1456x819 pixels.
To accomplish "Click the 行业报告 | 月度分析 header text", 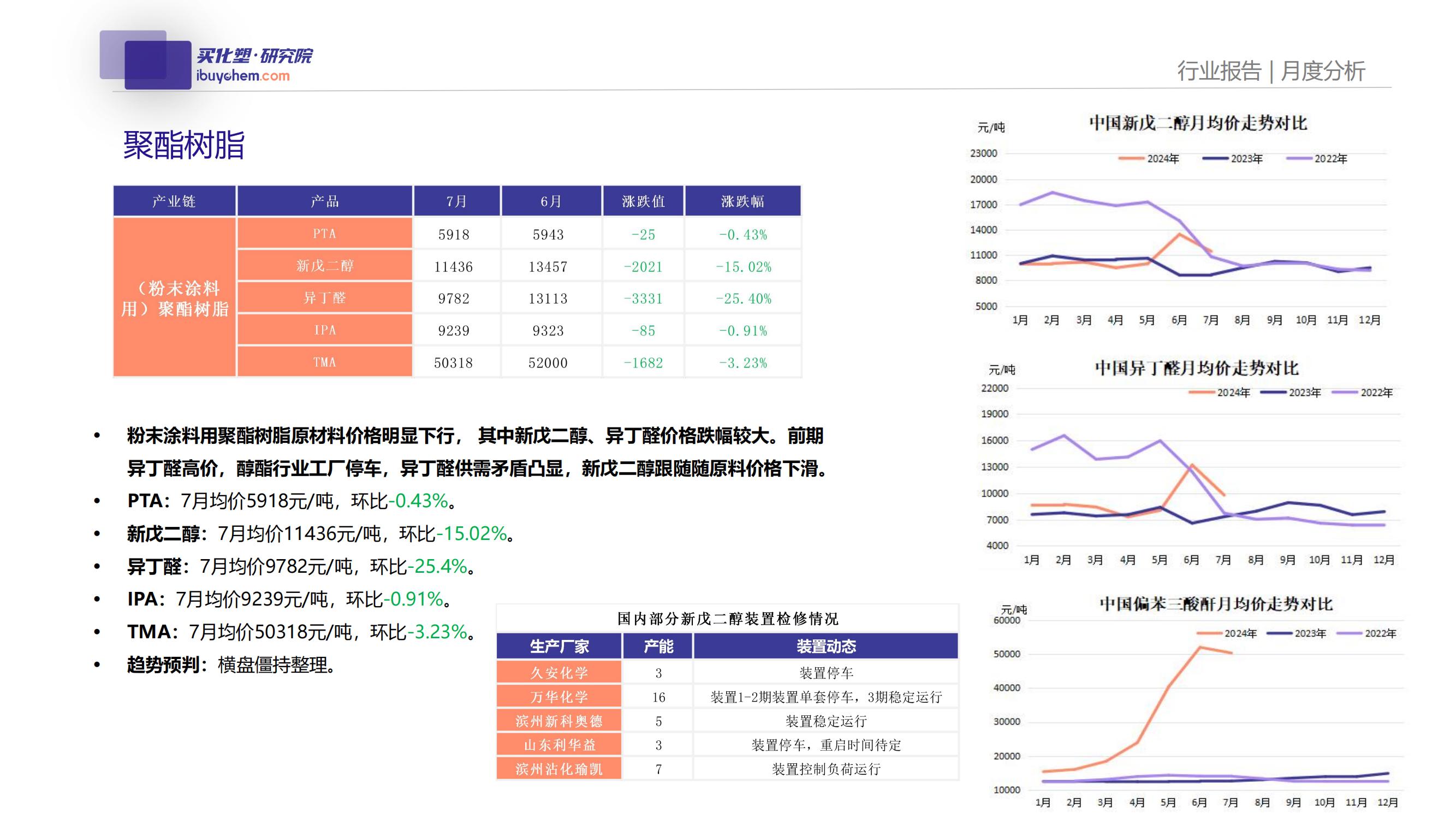I will [x=1271, y=71].
